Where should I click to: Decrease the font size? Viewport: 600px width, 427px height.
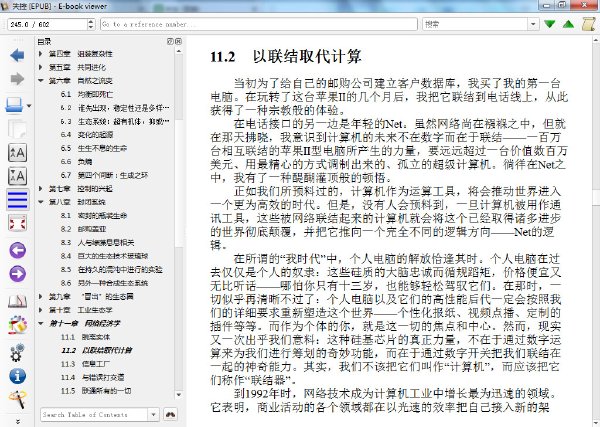coord(17,176)
